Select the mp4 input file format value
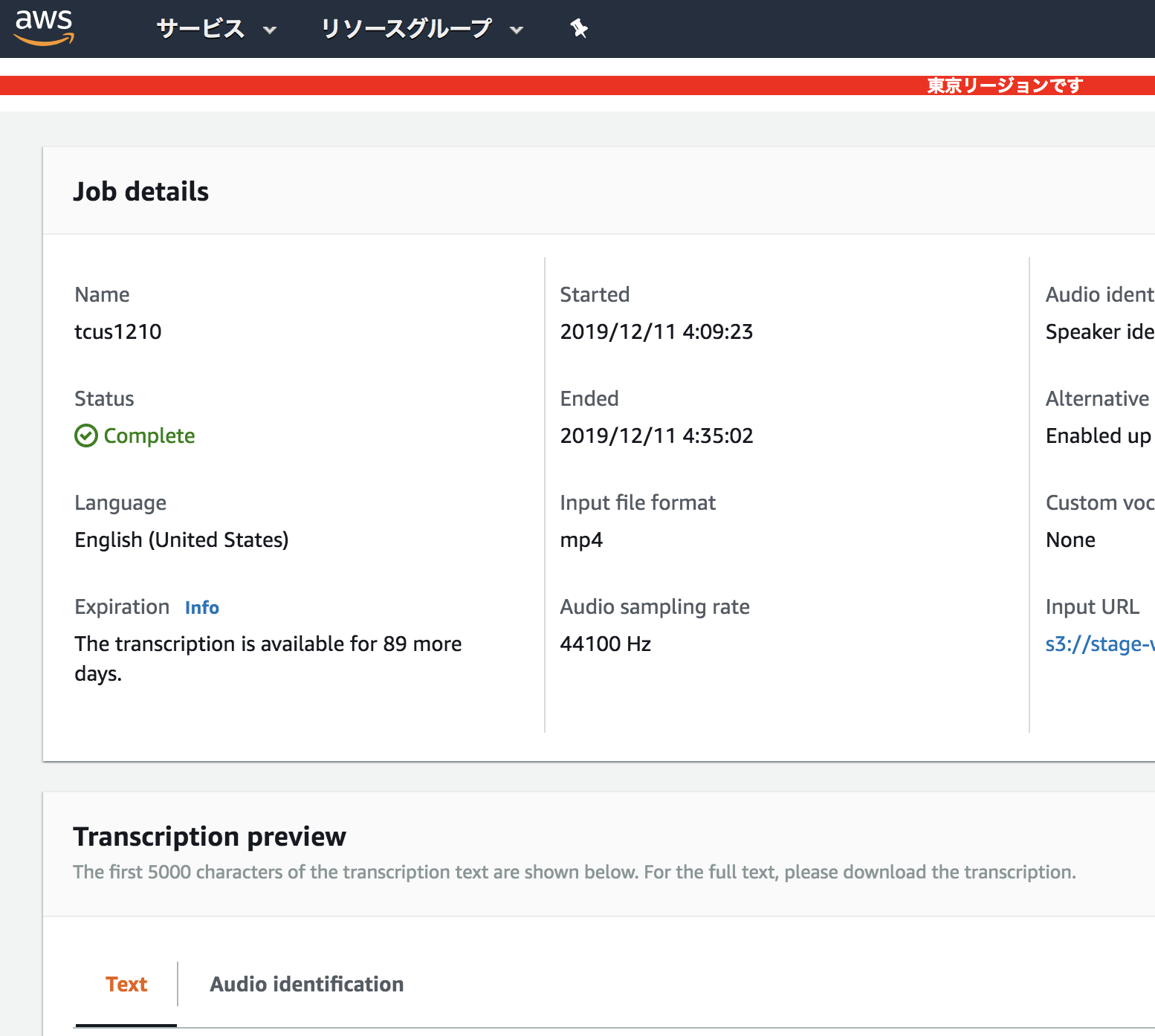The image size is (1155, 1036). click(581, 540)
